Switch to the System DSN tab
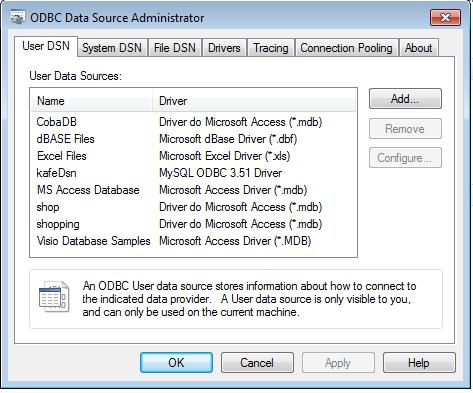This screenshot has width=473, height=393. click(x=112, y=48)
